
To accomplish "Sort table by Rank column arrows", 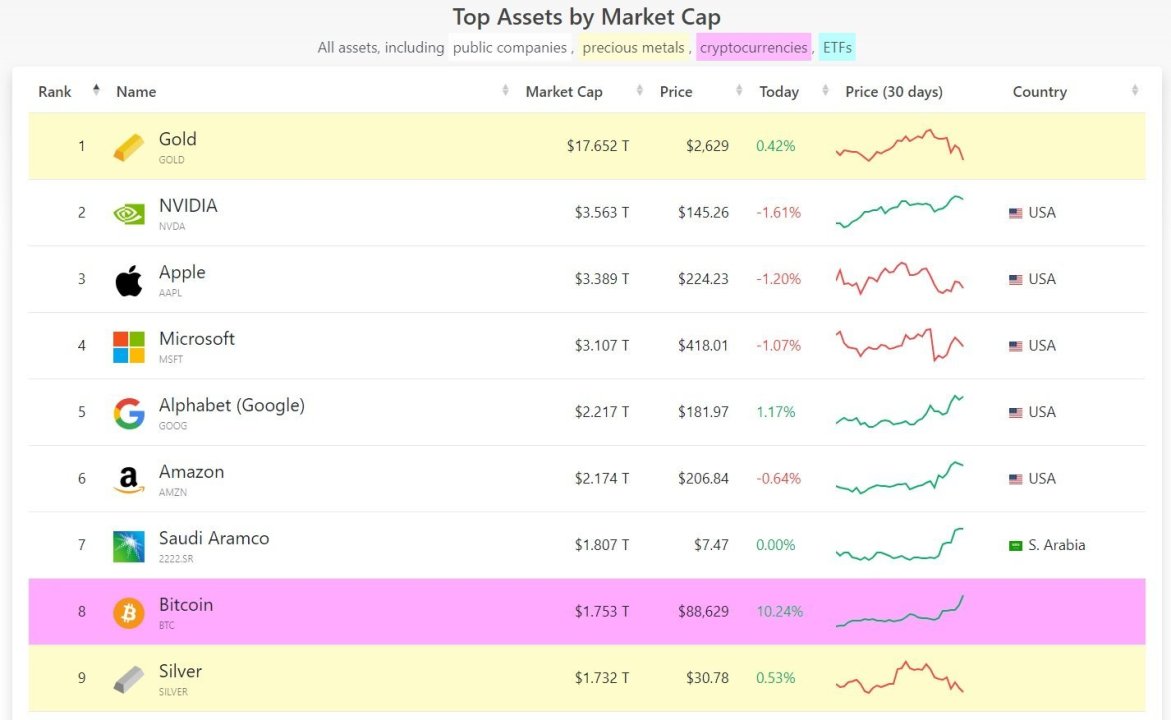I will (96, 91).
